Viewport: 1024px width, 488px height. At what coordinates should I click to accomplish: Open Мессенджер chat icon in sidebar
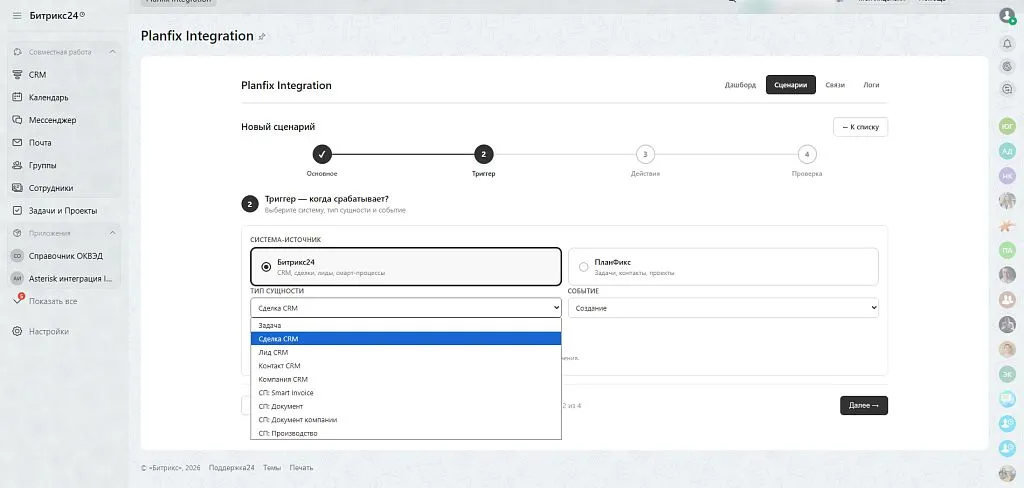pos(18,120)
